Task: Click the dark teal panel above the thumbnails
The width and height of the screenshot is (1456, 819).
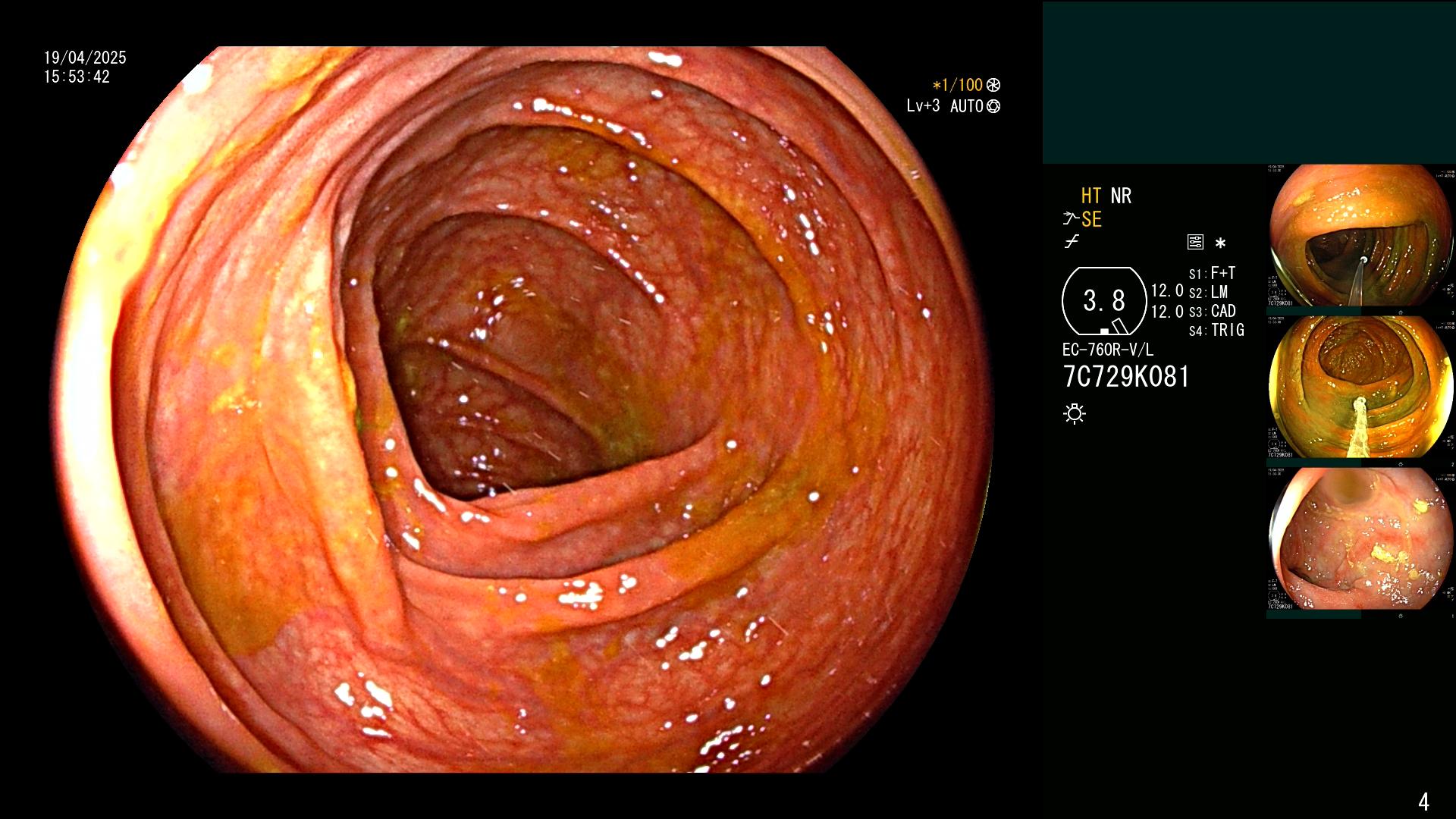Action: pos(1249,83)
